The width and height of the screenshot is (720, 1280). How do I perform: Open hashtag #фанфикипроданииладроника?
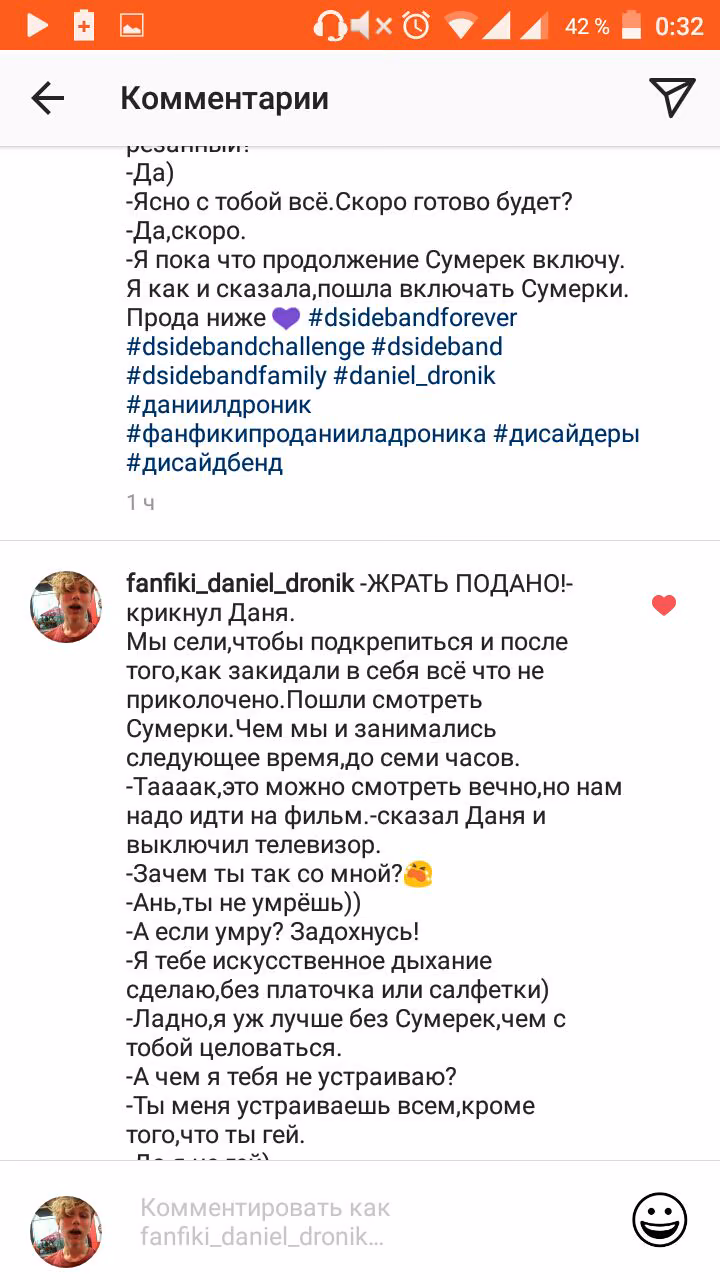[306, 434]
